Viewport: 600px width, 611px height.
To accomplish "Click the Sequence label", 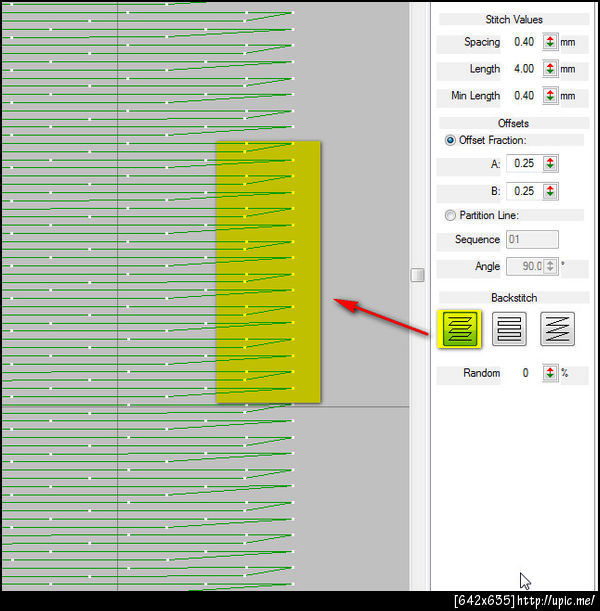I will [x=477, y=239].
